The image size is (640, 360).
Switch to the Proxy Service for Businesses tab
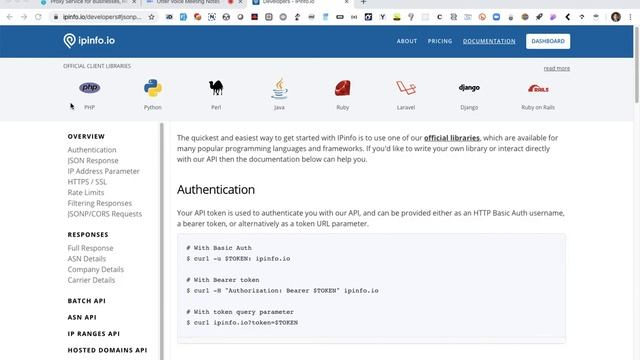88,2
